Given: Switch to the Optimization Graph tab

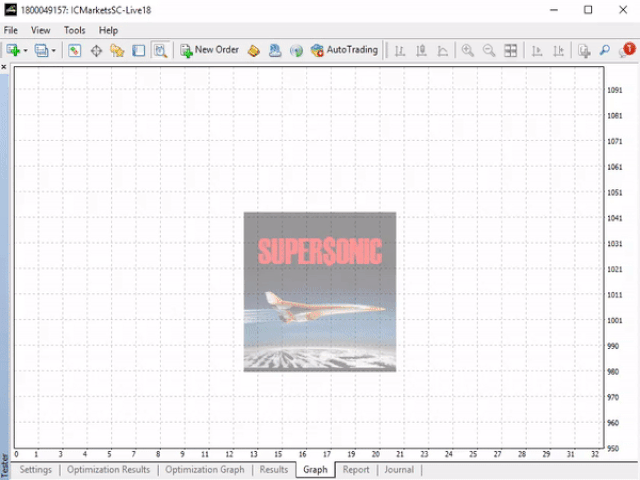Looking at the screenshot, I should [x=205, y=470].
